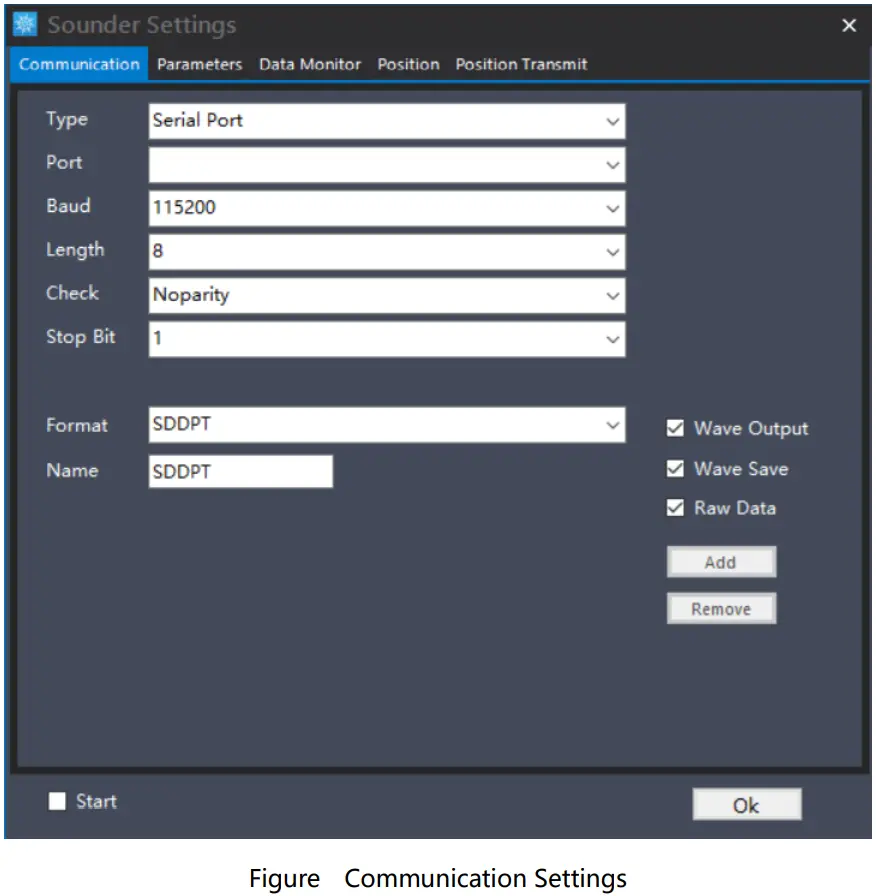
Task: Select the Position tab
Action: click(x=408, y=64)
